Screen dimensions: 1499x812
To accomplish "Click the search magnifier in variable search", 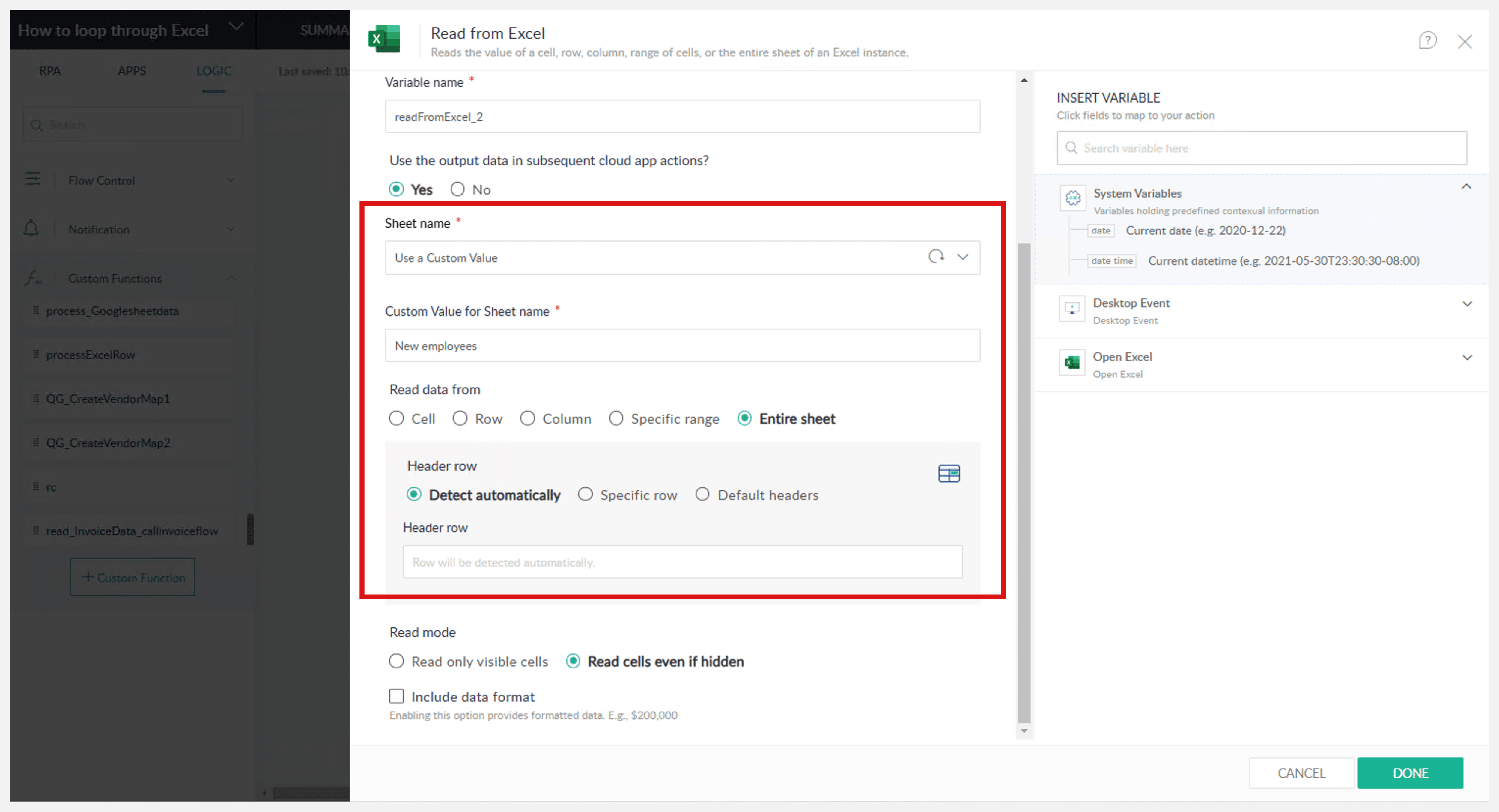I will [1071, 148].
